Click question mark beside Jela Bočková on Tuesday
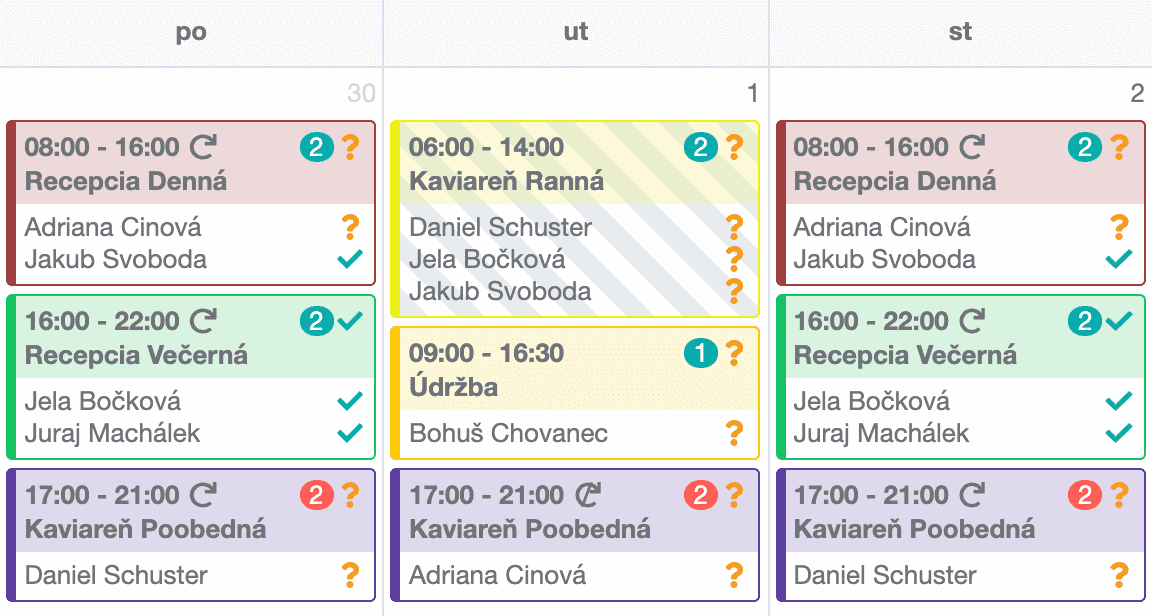Screen dimensions: 1152x616 pos(734,259)
